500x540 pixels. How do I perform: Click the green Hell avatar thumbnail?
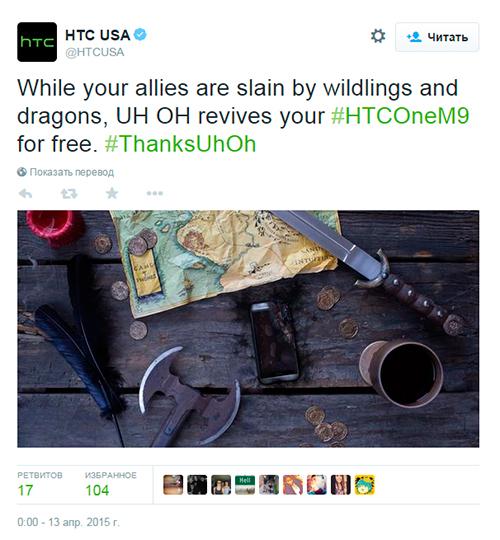[245, 485]
